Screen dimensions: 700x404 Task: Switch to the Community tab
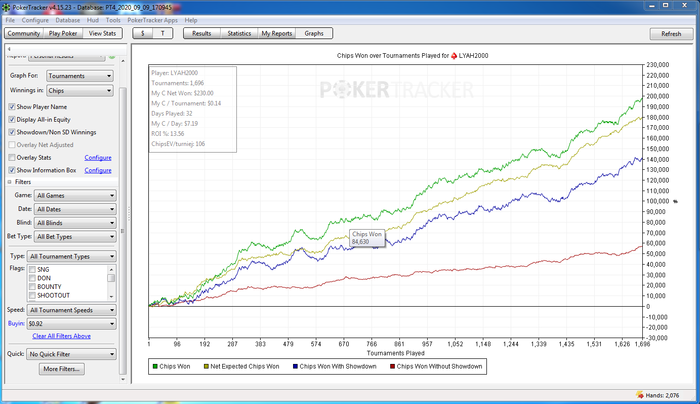(x=24, y=33)
